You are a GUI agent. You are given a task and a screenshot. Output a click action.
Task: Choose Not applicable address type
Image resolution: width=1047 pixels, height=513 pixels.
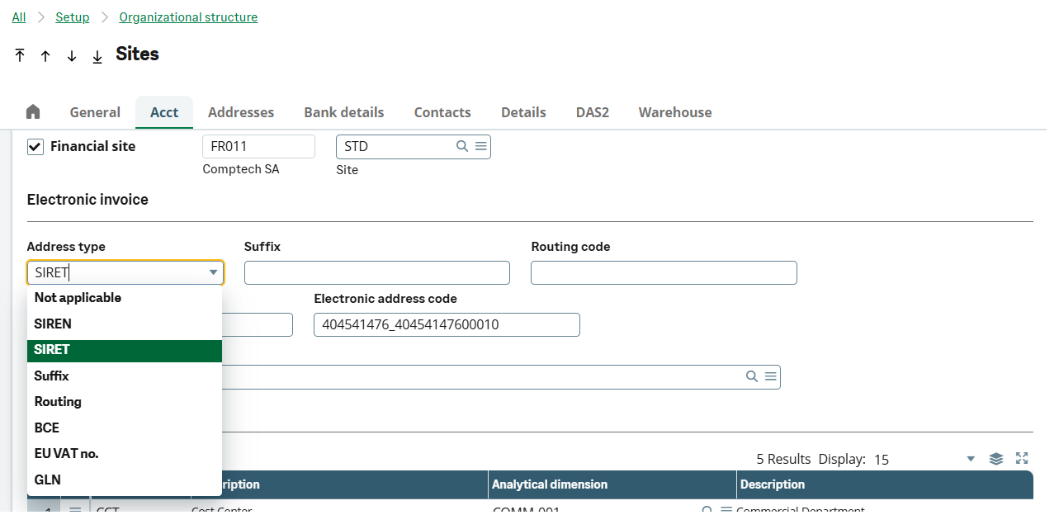pyautogui.click(x=124, y=298)
